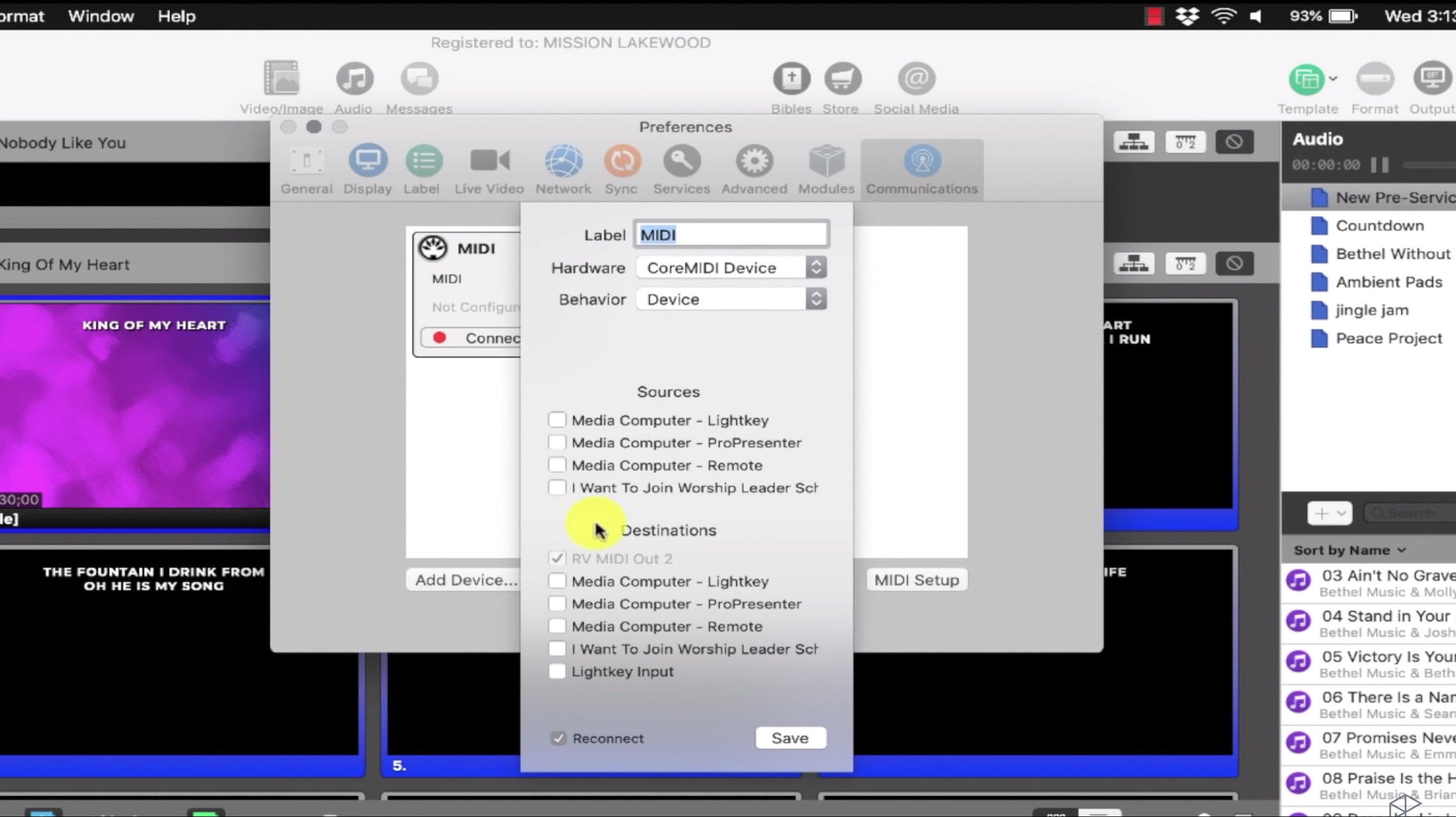Open the Live Video preferences section
Image resolution: width=1456 pixels, height=817 pixels.
tap(489, 169)
